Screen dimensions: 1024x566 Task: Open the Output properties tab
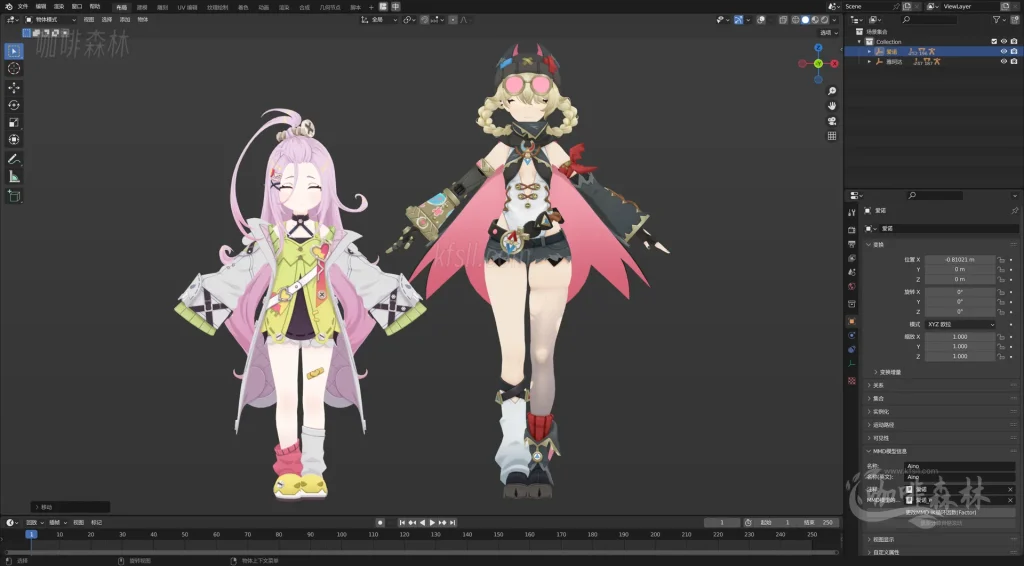coord(852,244)
